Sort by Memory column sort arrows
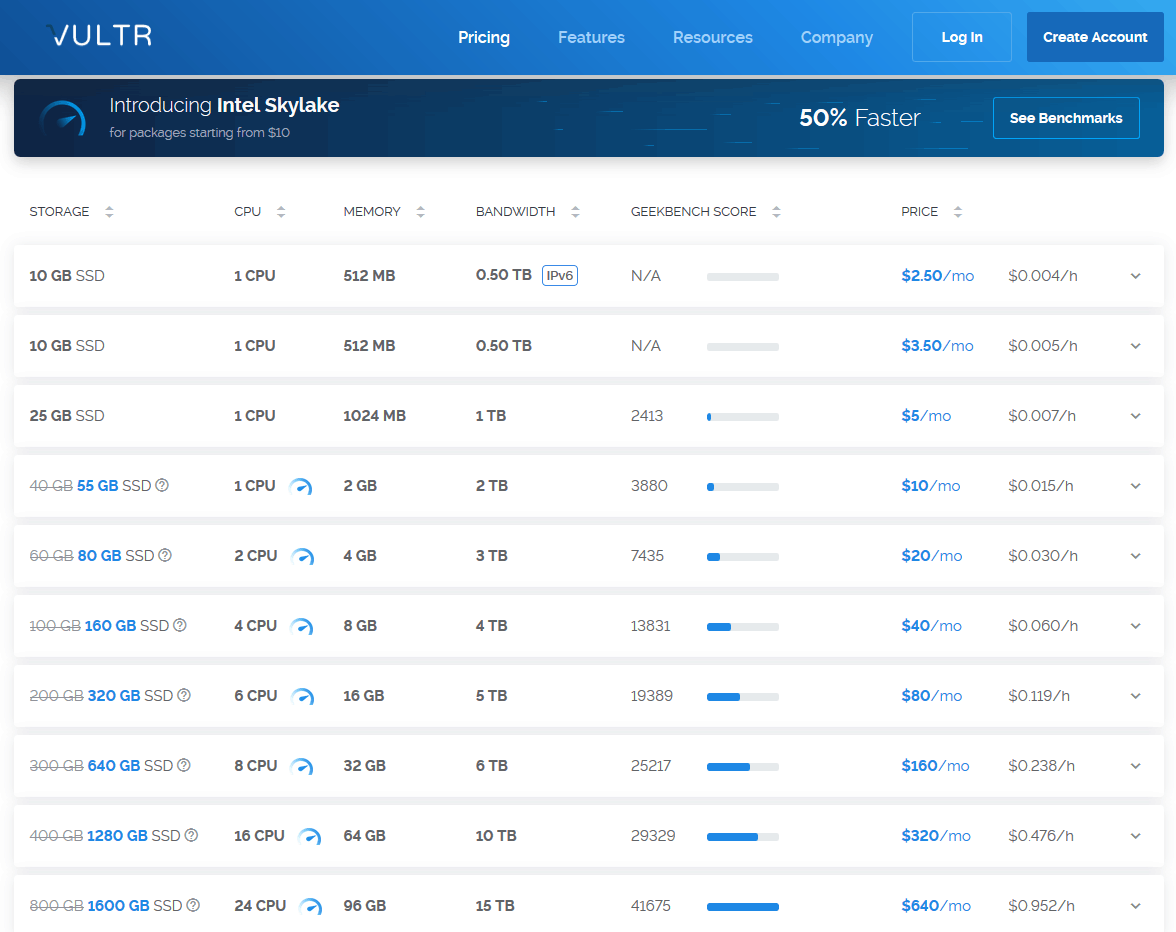This screenshot has width=1176, height=932. pos(421,212)
